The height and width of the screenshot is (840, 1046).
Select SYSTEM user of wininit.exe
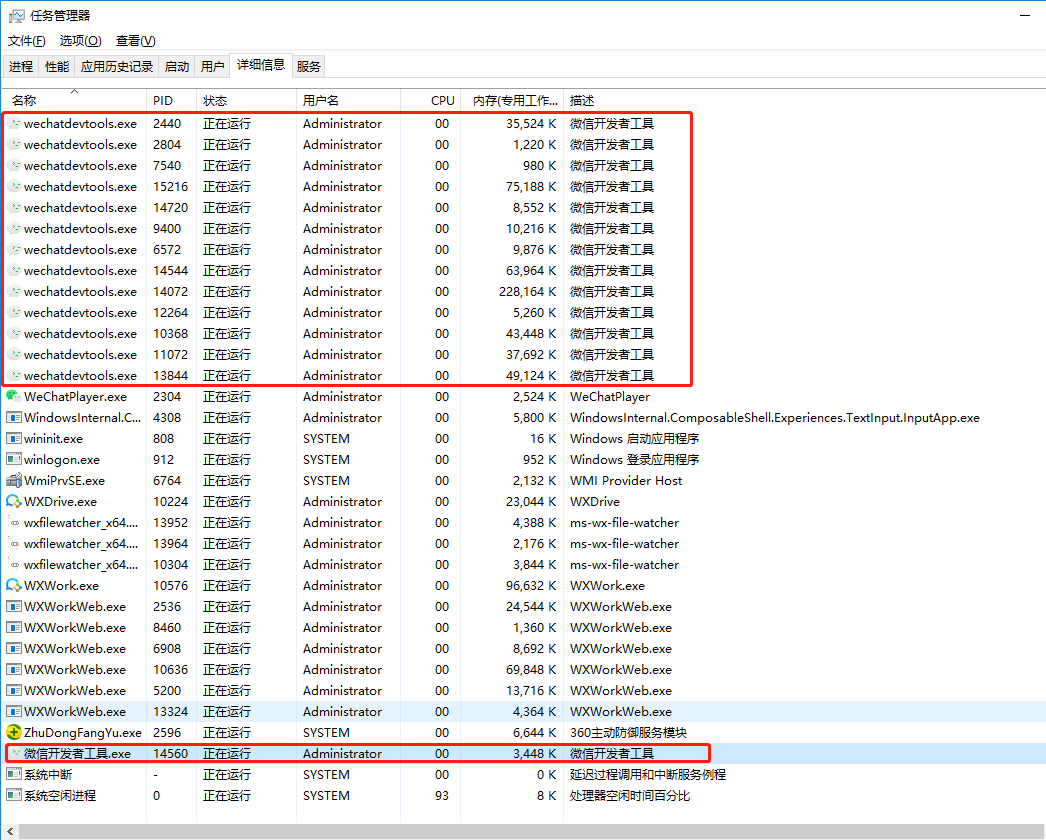[x=326, y=438]
